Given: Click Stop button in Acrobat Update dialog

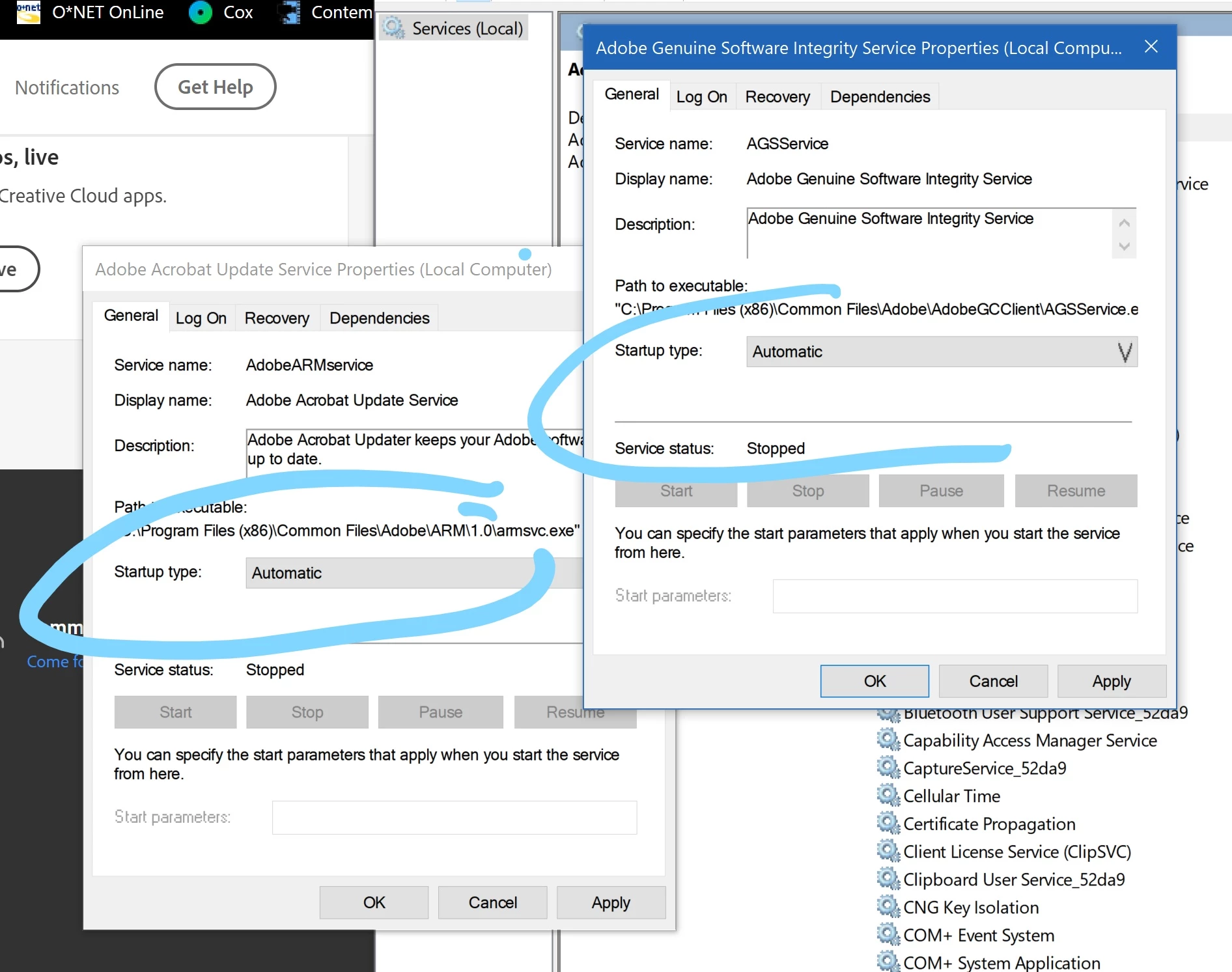Looking at the screenshot, I should (x=307, y=712).
